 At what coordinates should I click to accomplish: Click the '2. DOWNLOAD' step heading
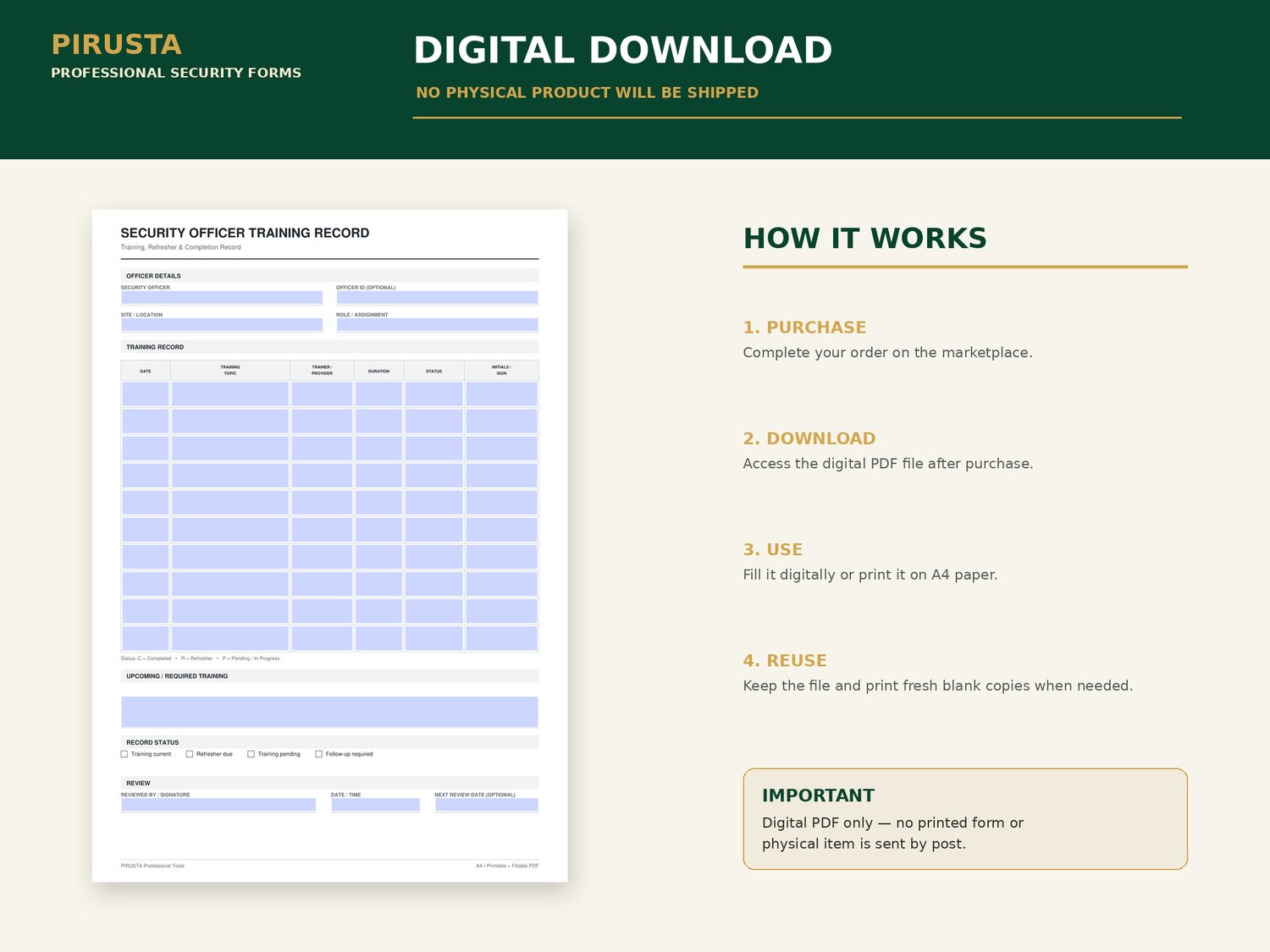(x=809, y=438)
